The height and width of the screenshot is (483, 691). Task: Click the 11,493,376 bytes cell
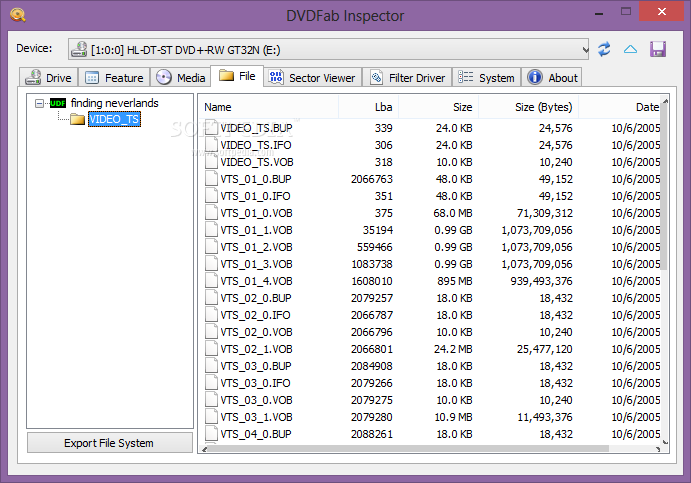tap(545, 417)
